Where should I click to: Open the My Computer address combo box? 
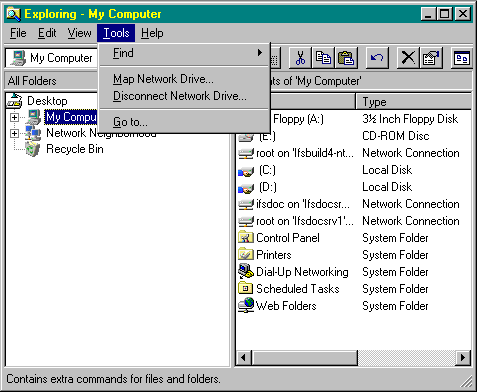point(52,58)
